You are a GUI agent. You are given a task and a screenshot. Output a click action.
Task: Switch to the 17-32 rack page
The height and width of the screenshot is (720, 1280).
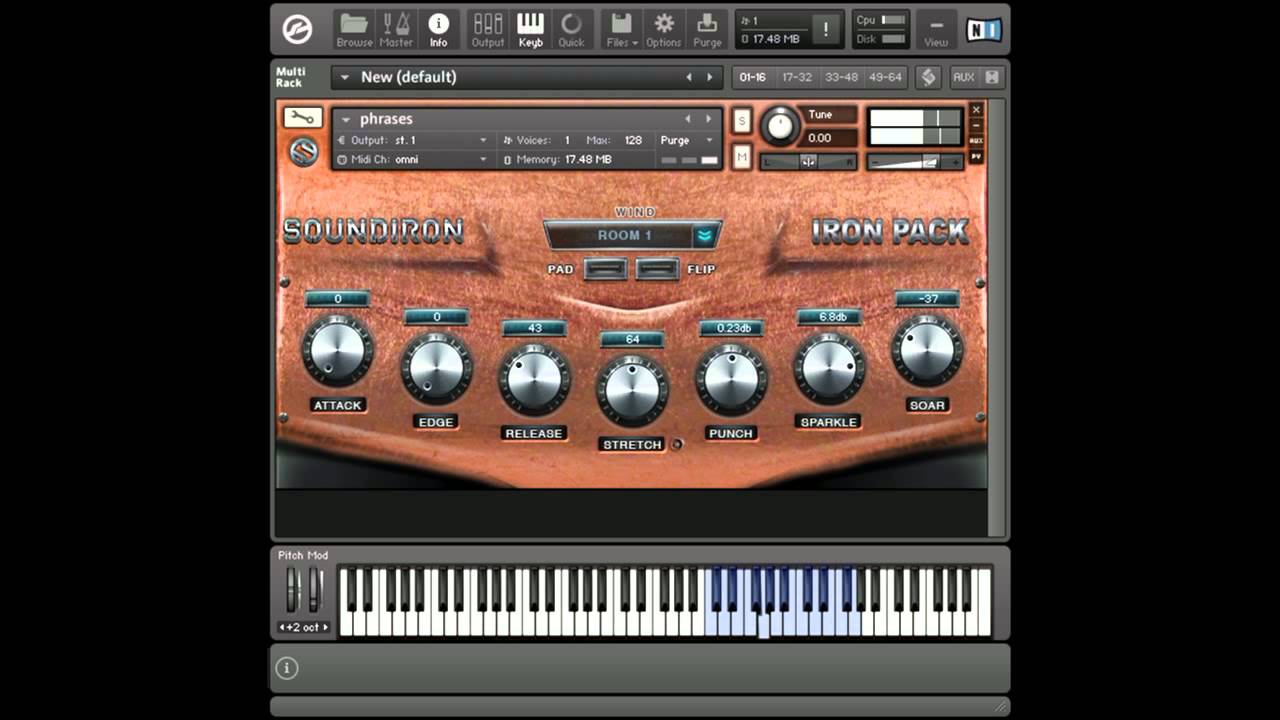point(797,77)
